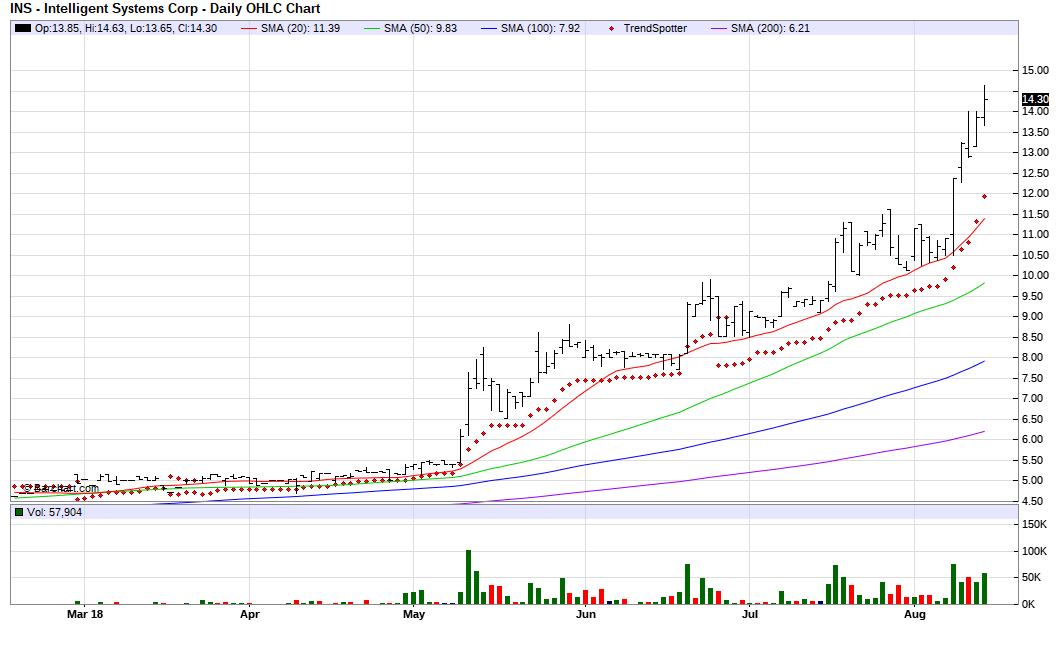This screenshot has width=1060, height=645.
Task: Click the black OHLC legend swatch
Action: 23,28
